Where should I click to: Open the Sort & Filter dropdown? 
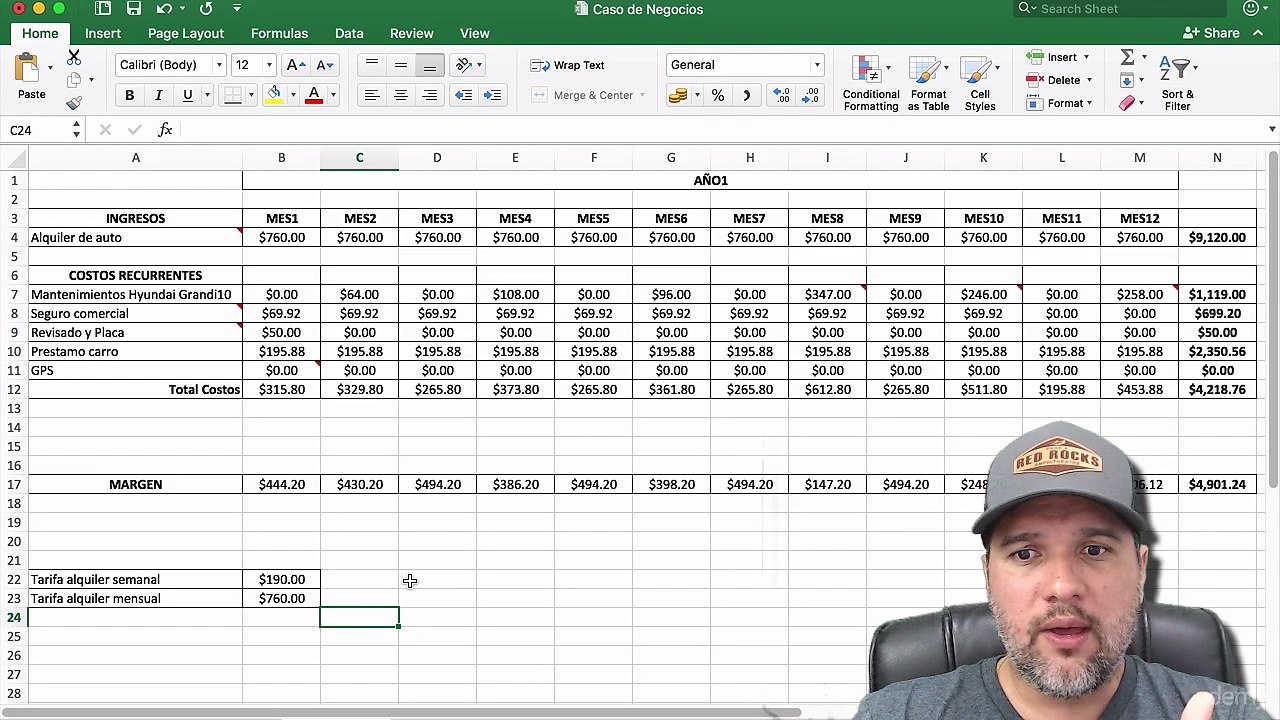coord(1177,83)
